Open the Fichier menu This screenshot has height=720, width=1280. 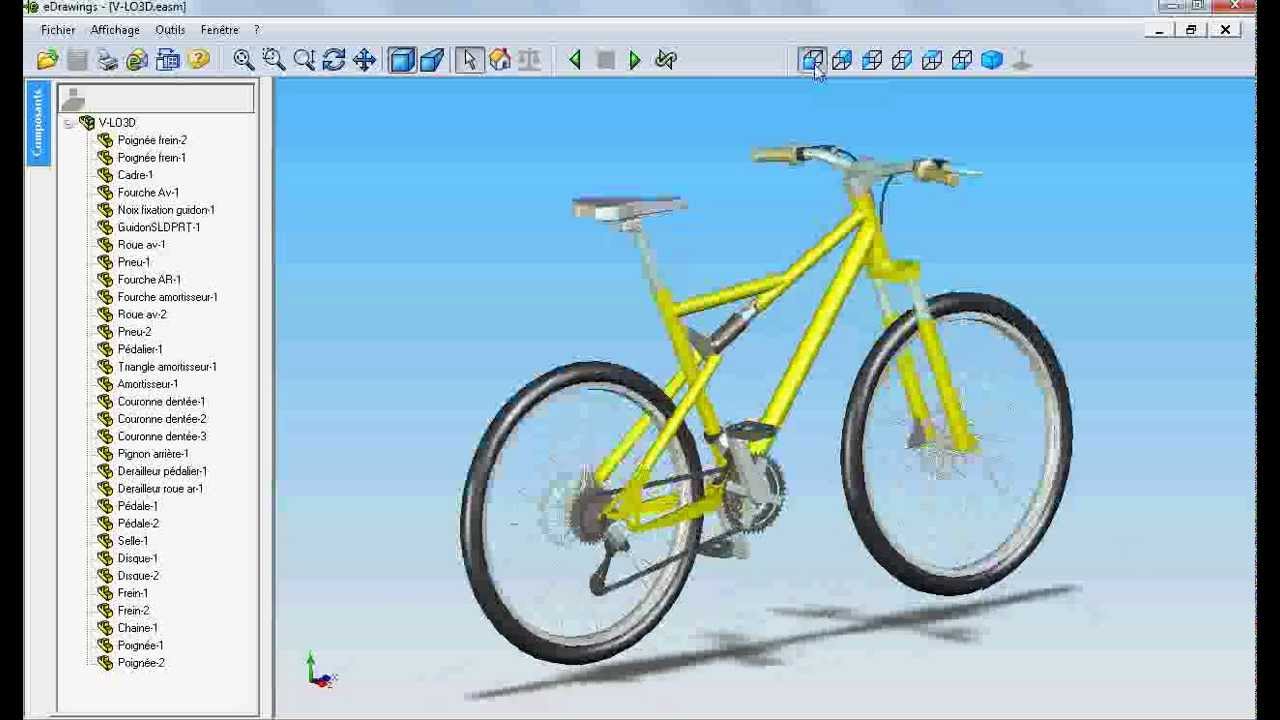pos(58,30)
